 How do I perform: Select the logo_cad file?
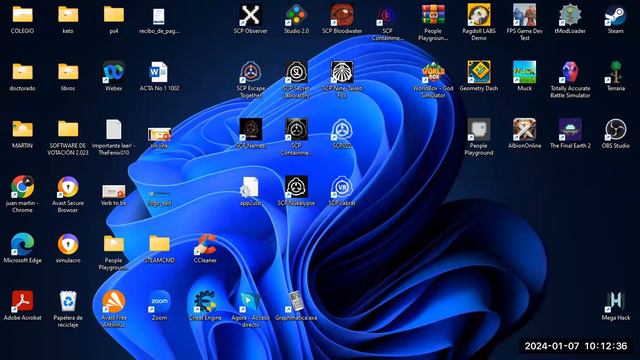click(x=159, y=194)
